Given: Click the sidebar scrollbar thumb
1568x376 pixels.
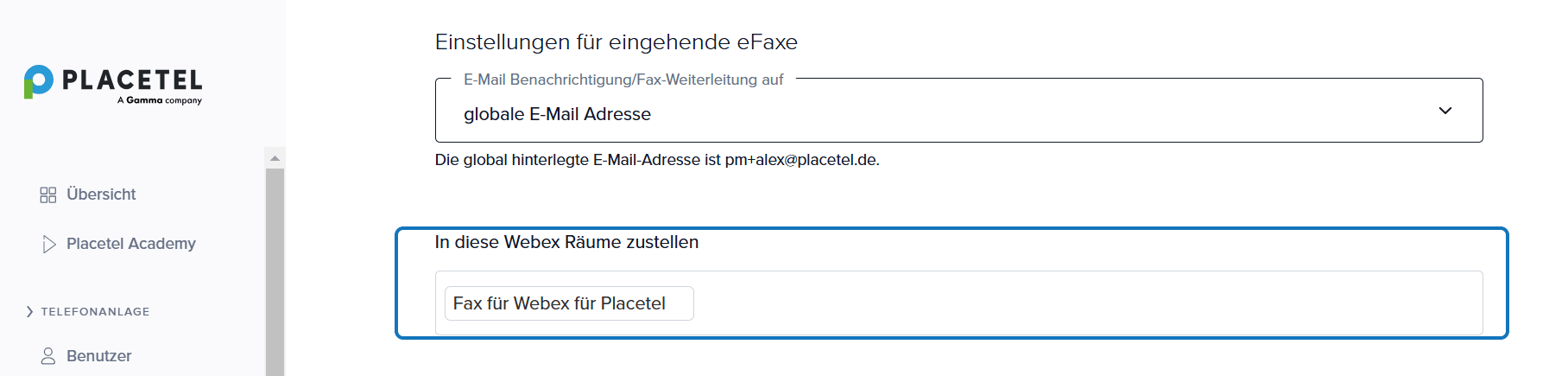Looking at the screenshot, I should [x=275, y=268].
